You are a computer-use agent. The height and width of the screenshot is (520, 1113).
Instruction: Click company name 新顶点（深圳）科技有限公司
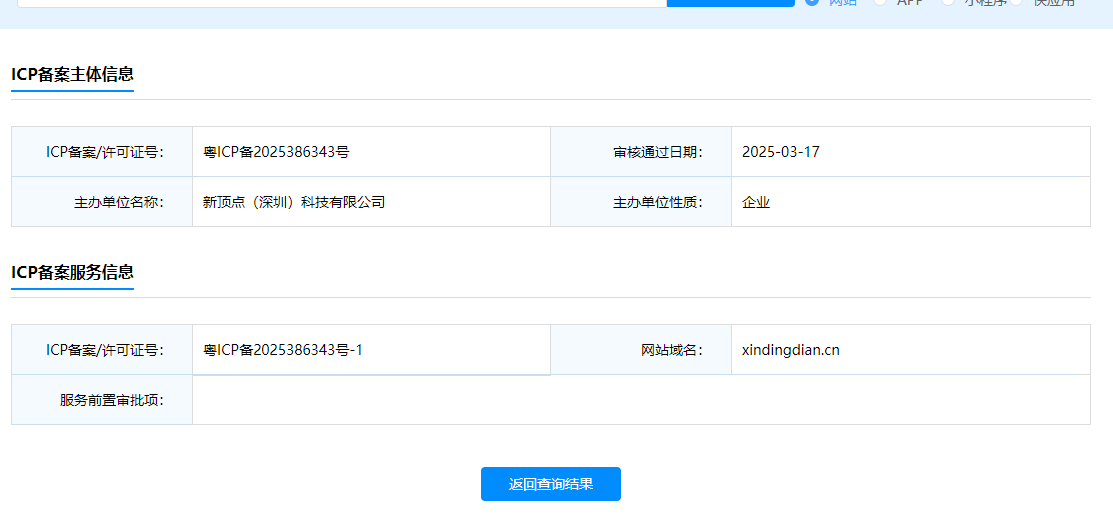point(294,202)
